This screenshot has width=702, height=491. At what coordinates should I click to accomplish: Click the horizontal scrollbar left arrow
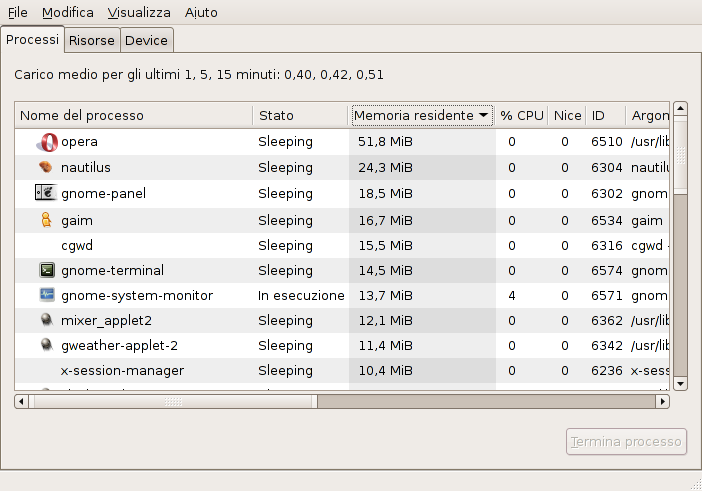coord(21,401)
